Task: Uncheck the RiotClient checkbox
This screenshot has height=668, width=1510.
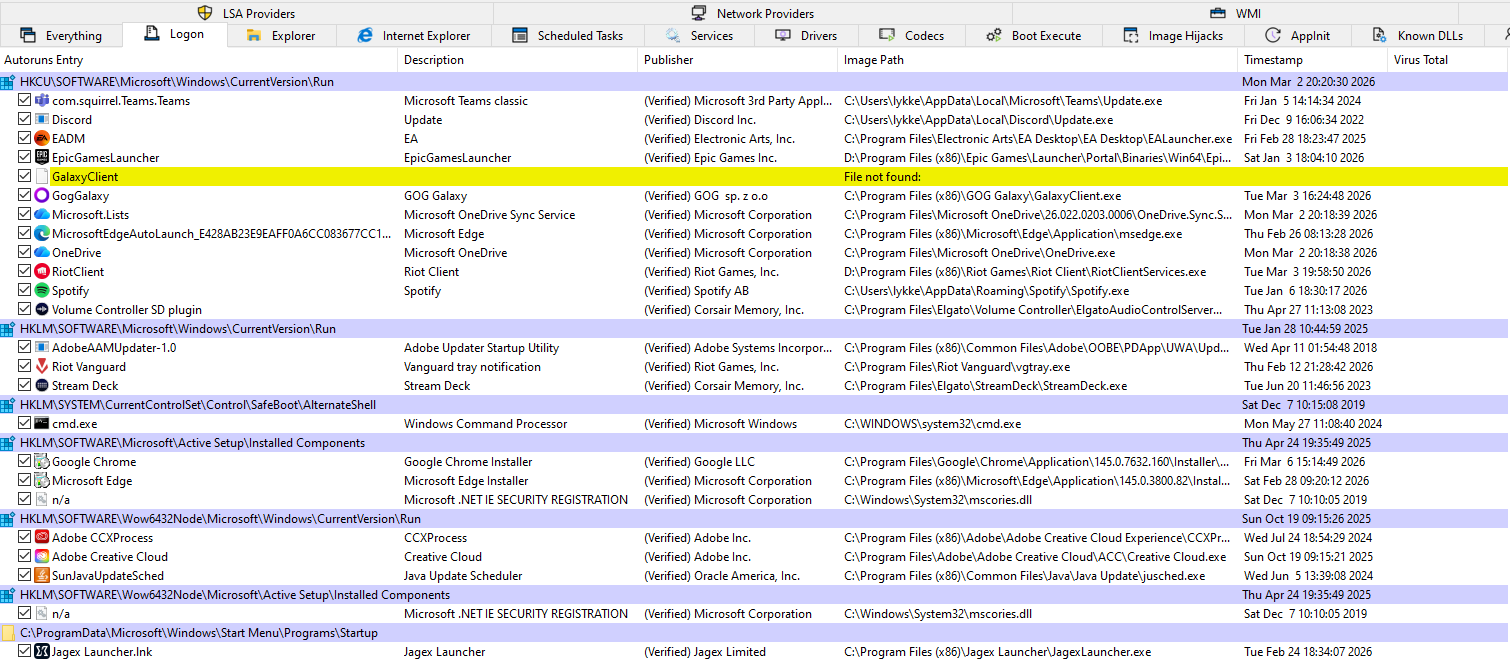Action: pyautogui.click(x=25, y=272)
